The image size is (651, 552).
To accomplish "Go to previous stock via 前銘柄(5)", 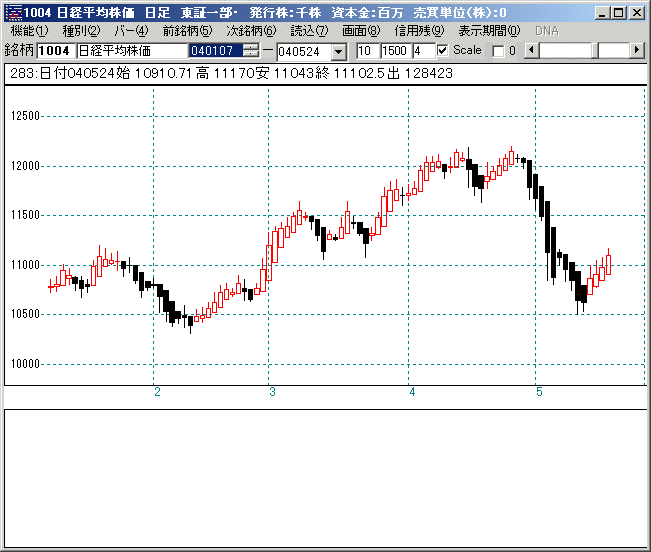I will point(187,31).
